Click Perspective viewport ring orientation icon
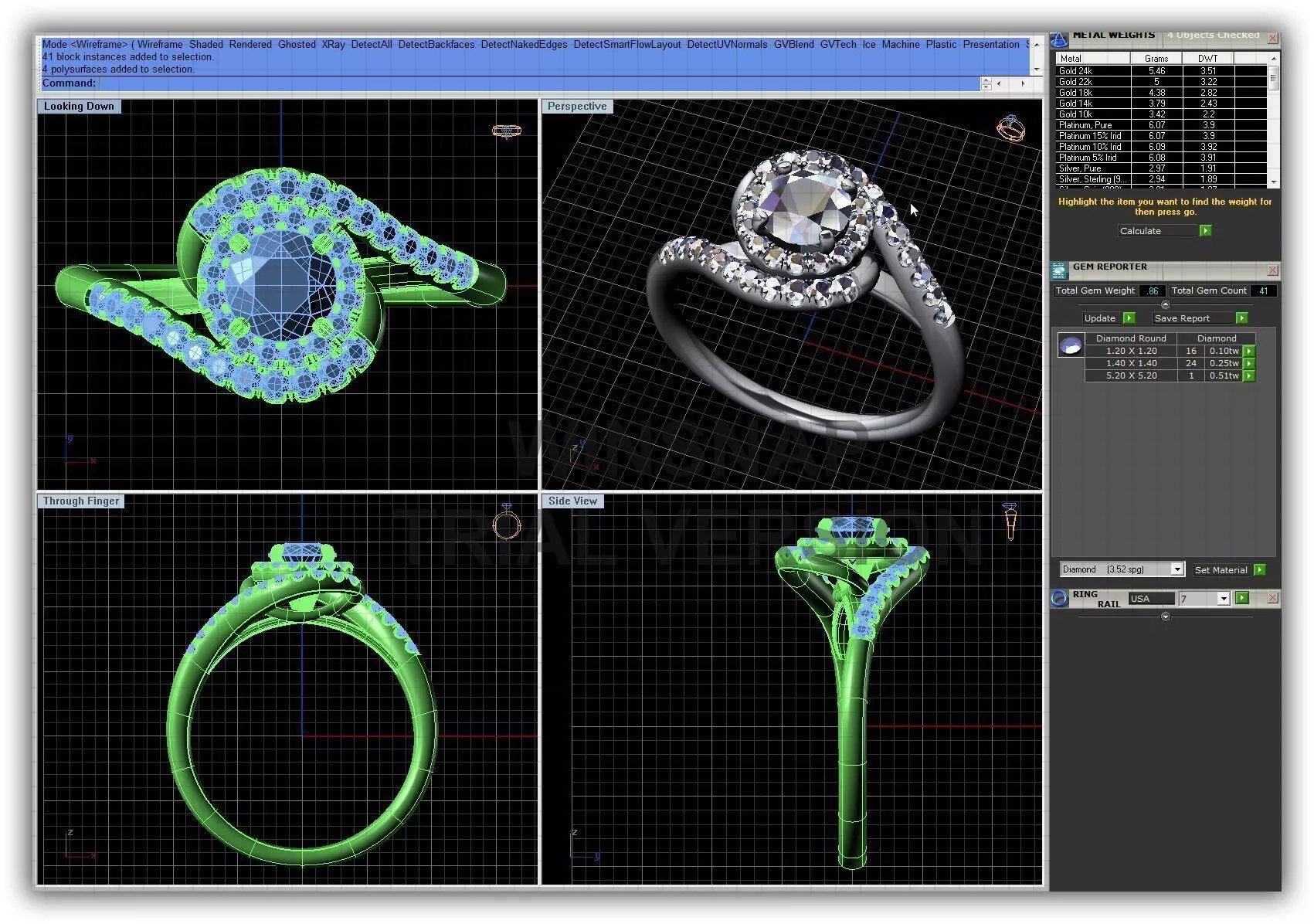Image resolution: width=1314 pixels, height=924 pixels. click(1010, 128)
